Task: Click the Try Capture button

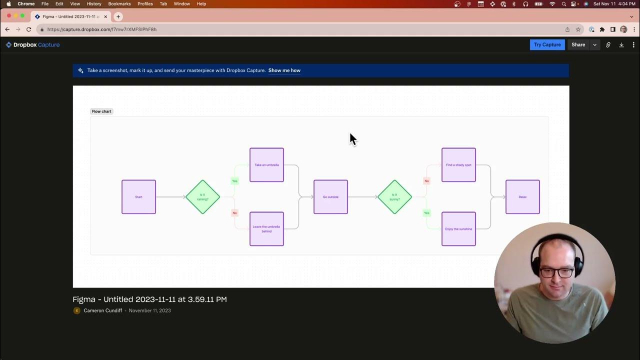Action: pyautogui.click(x=547, y=45)
